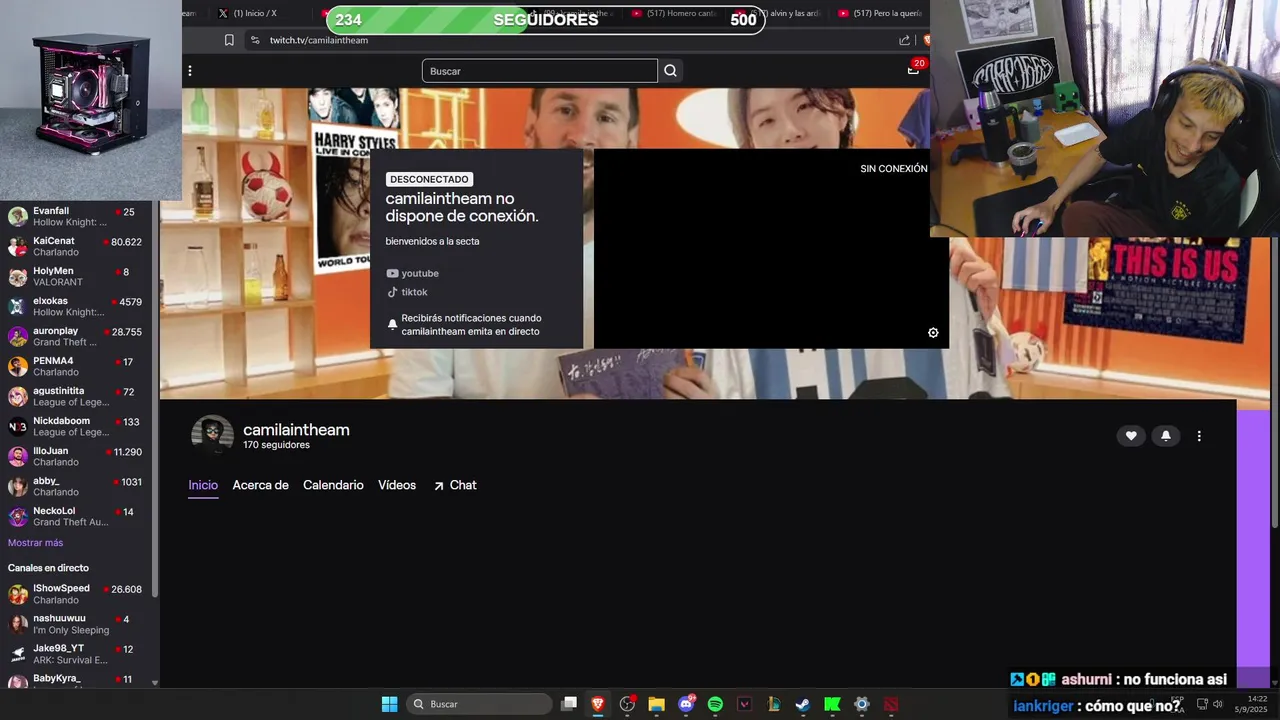
Task: Open abby_ channel in sidebar
Action: pos(75,486)
